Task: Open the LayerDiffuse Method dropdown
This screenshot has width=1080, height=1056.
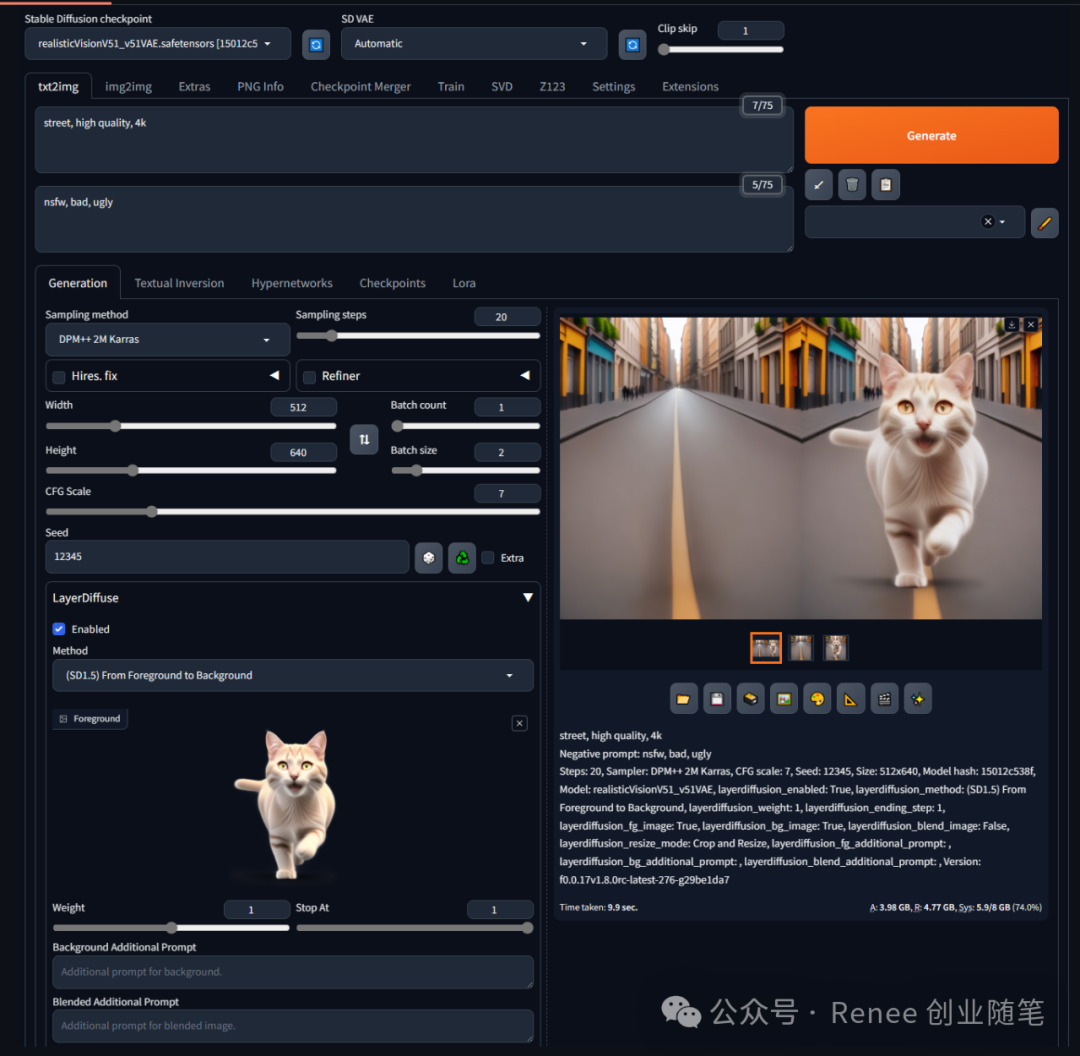Action: [x=292, y=676]
